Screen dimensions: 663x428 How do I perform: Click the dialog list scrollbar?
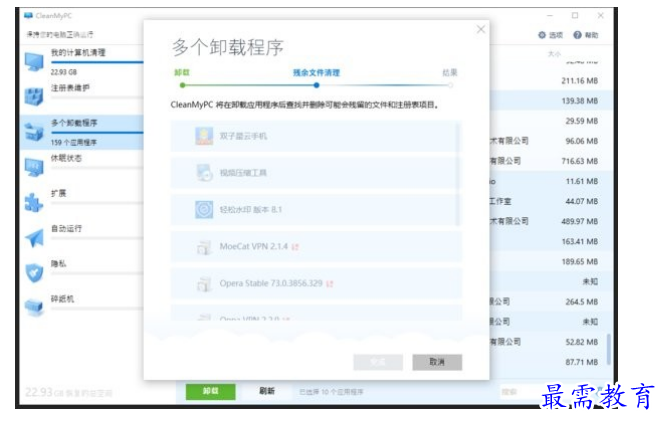click(458, 173)
